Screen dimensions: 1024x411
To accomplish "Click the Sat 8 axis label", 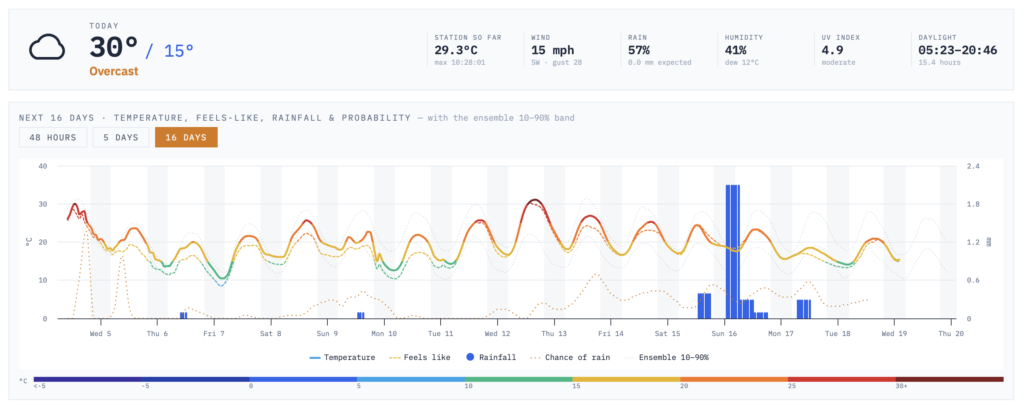I will click(270, 333).
